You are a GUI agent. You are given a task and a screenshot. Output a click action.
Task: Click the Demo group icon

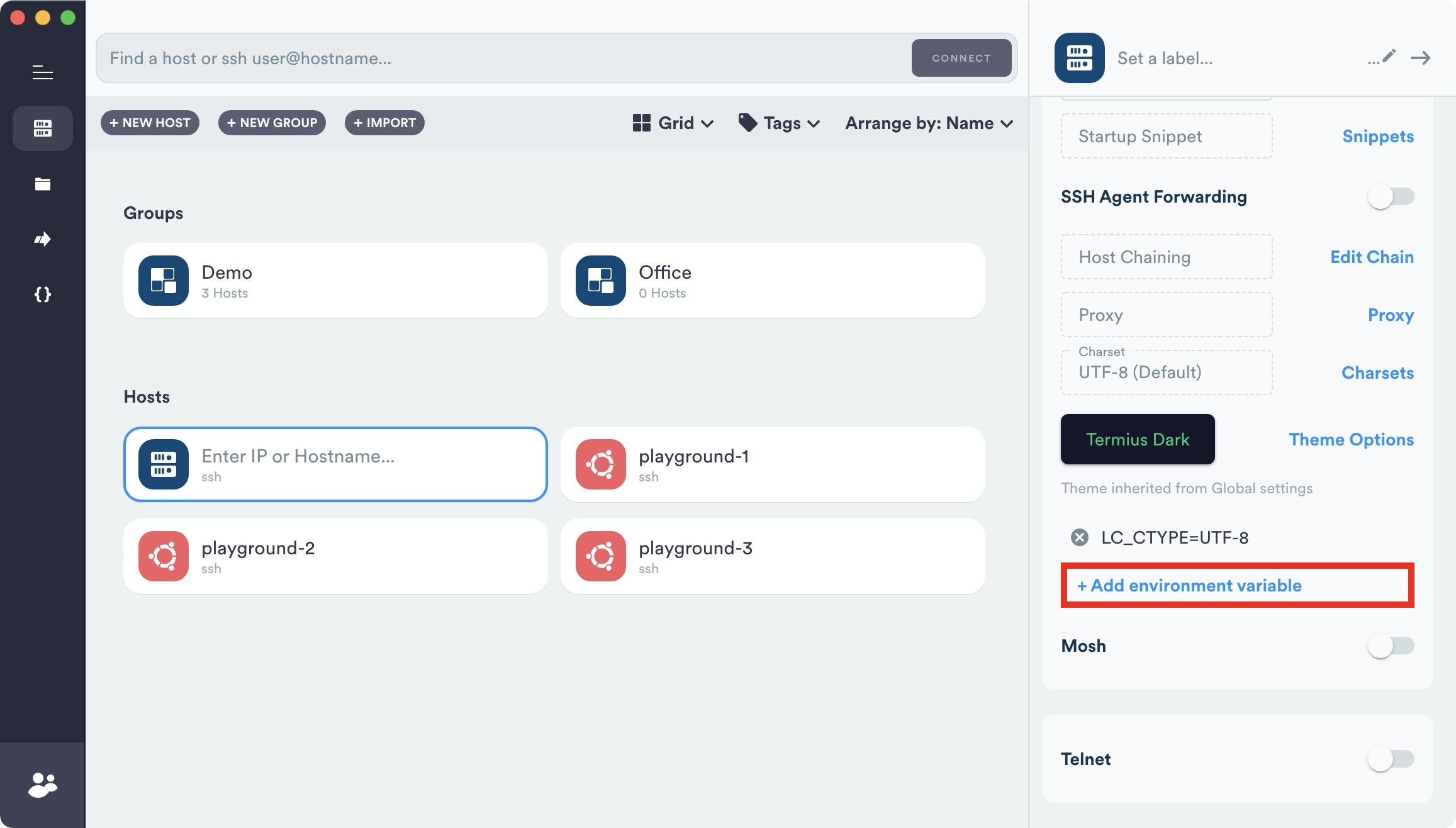(x=162, y=279)
